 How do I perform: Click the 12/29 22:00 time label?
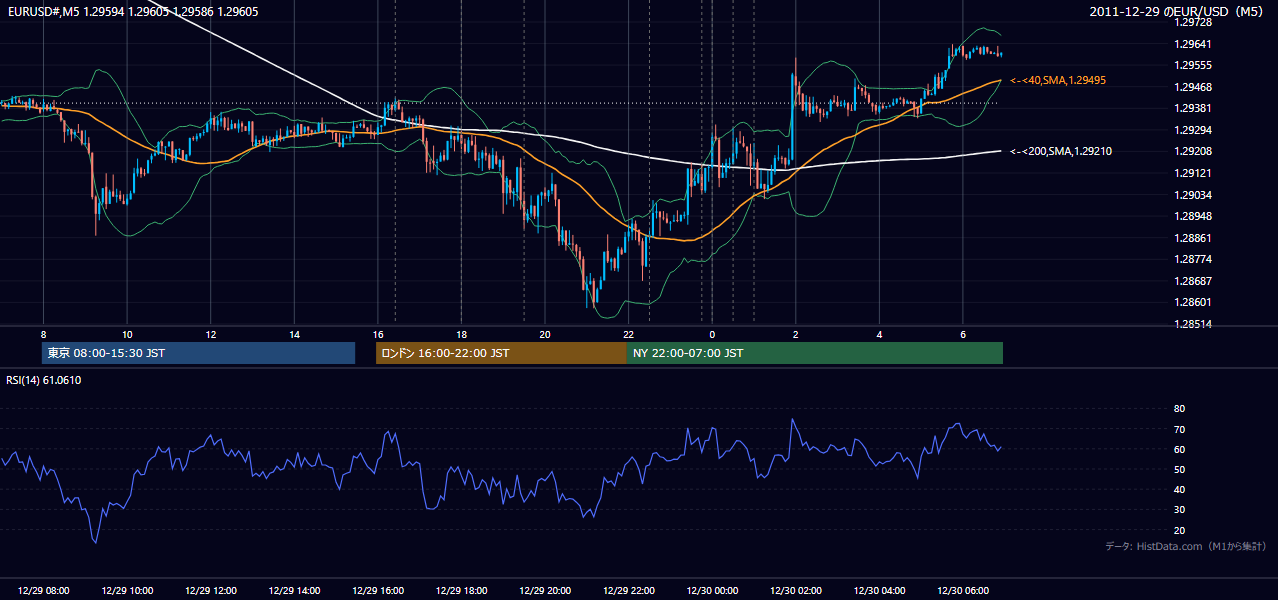pos(628,591)
